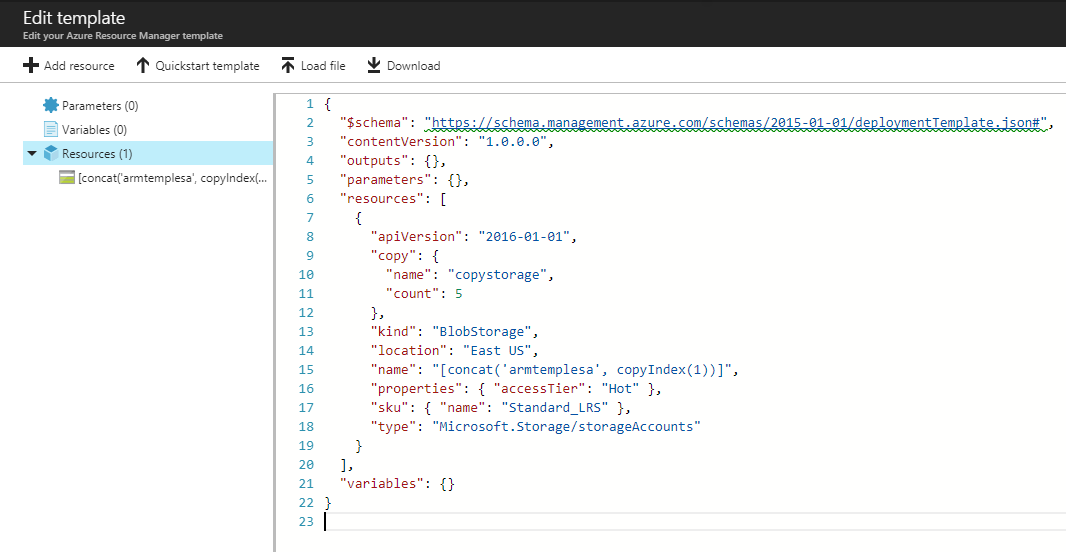
Task: Click the Variables document icon
Action: point(51,129)
